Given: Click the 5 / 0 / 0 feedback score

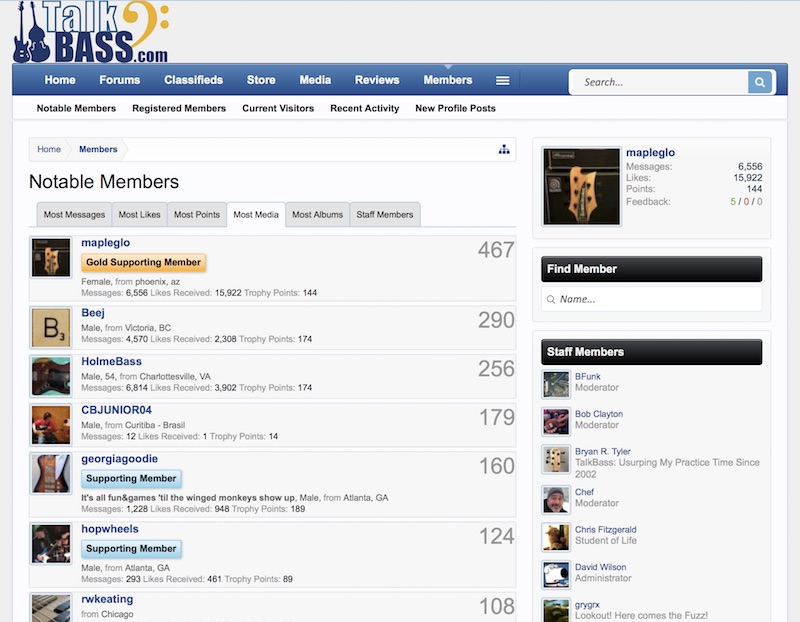Looking at the screenshot, I should pos(746,202).
